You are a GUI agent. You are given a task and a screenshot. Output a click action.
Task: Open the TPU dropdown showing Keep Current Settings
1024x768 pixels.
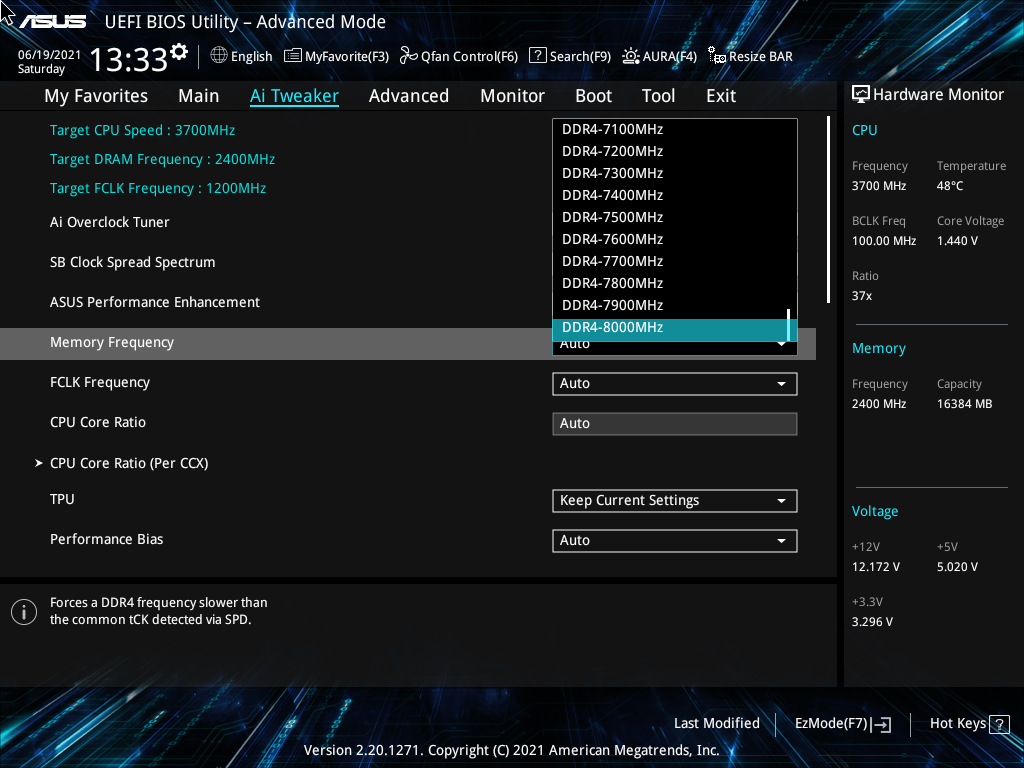click(674, 500)
